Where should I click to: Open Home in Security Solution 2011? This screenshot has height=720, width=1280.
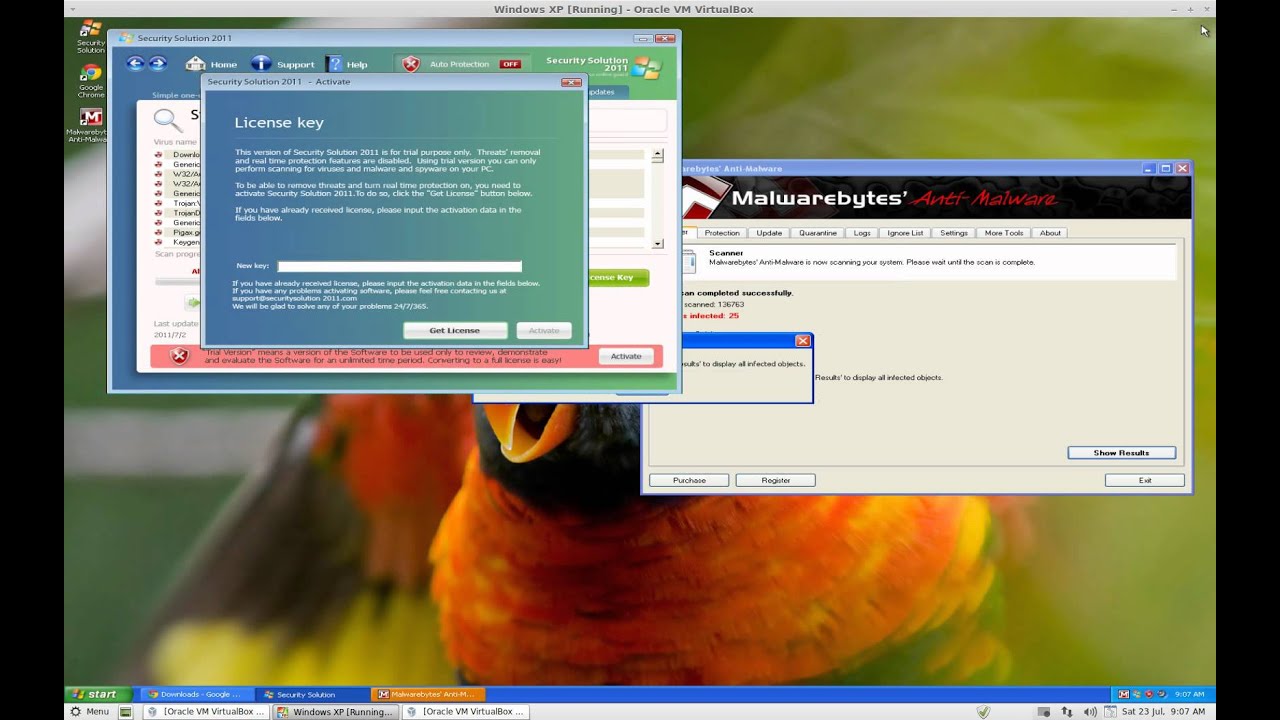click(212, 64)
